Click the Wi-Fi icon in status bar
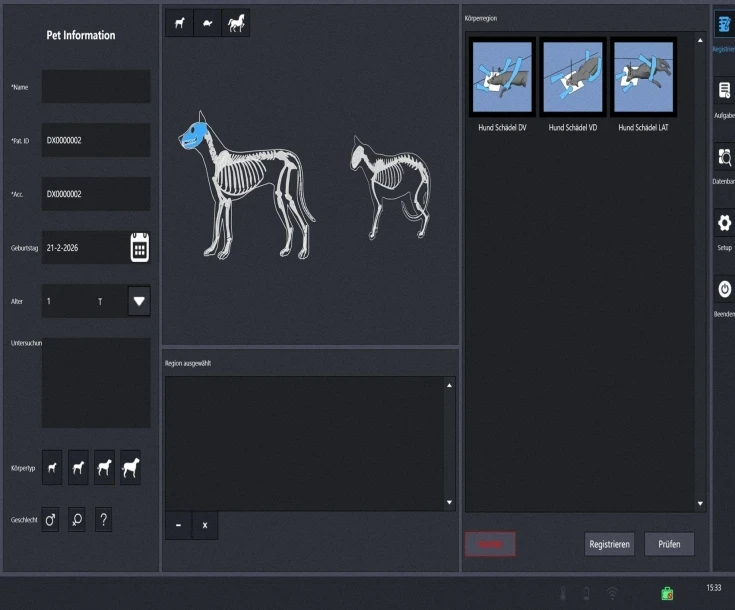 tap(612, 594)
